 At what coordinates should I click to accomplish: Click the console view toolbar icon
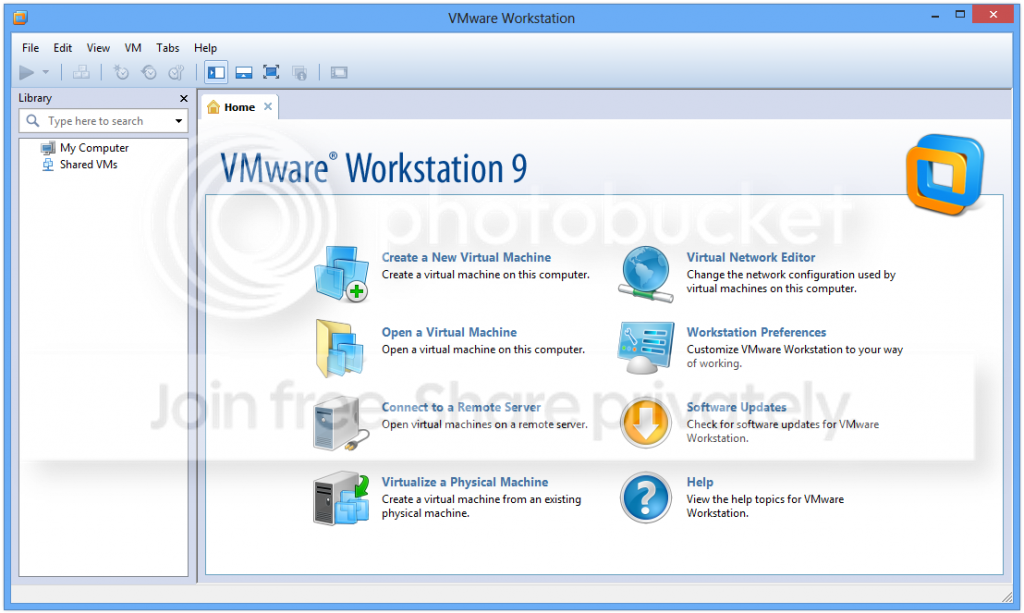coord(339,72)
